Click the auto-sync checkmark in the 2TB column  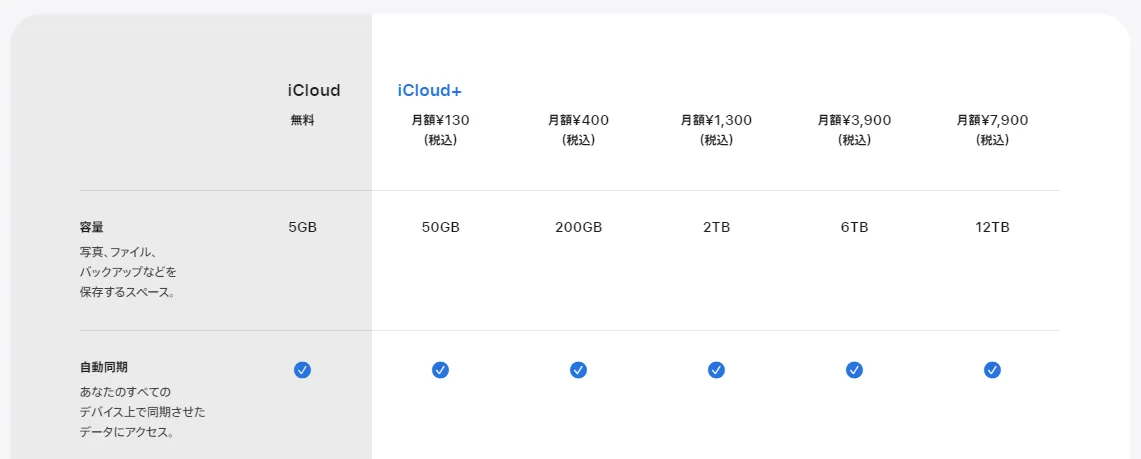(x=716, y=370)
